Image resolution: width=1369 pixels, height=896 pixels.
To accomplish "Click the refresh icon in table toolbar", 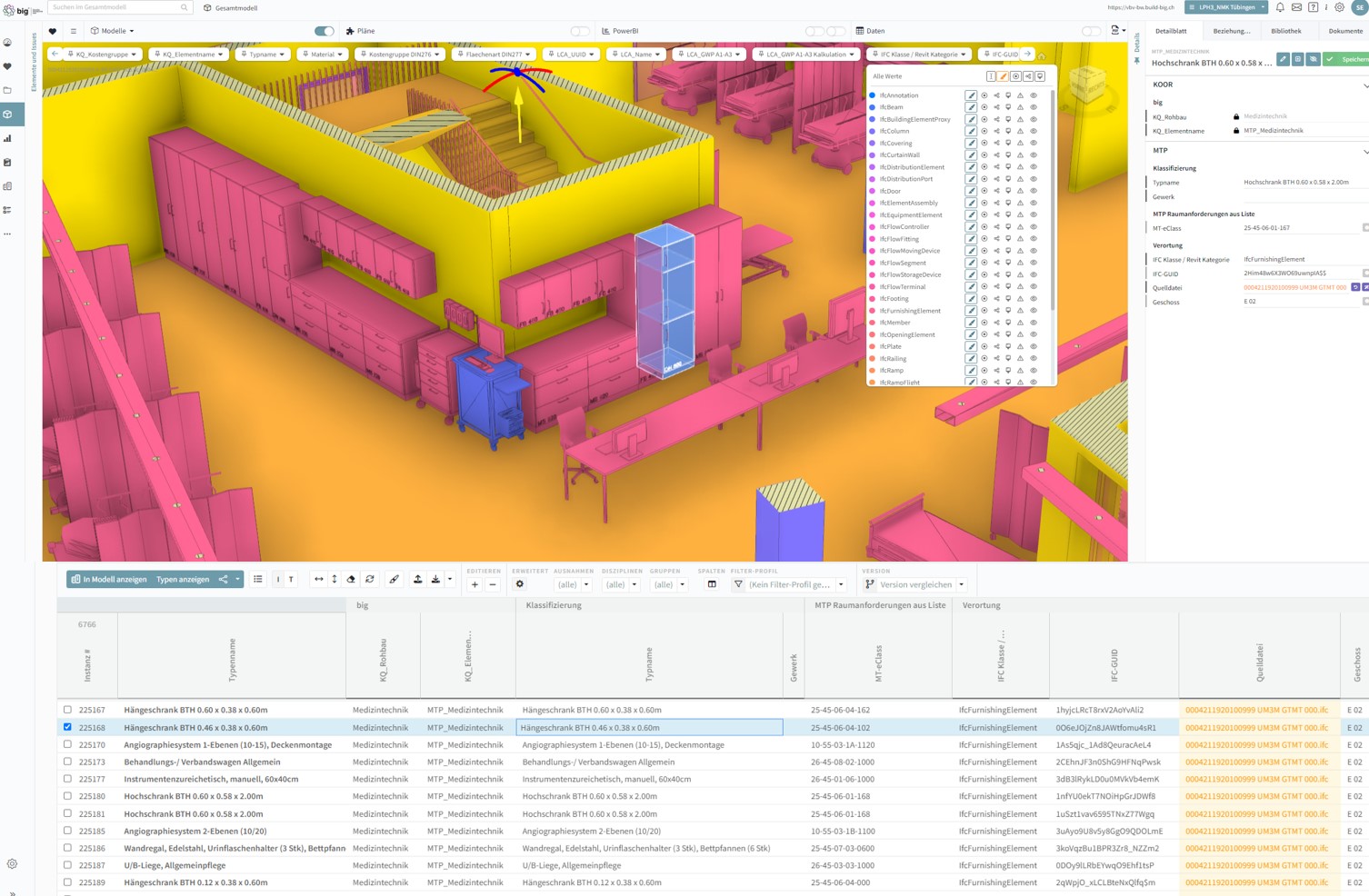I will pyautogui.click(x=370, y=580).
